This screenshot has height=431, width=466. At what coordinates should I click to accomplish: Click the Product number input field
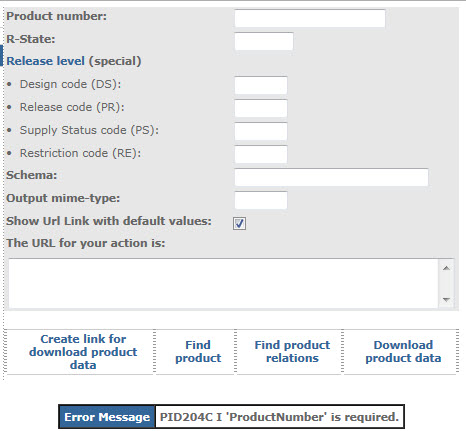(x=310, y=18)
